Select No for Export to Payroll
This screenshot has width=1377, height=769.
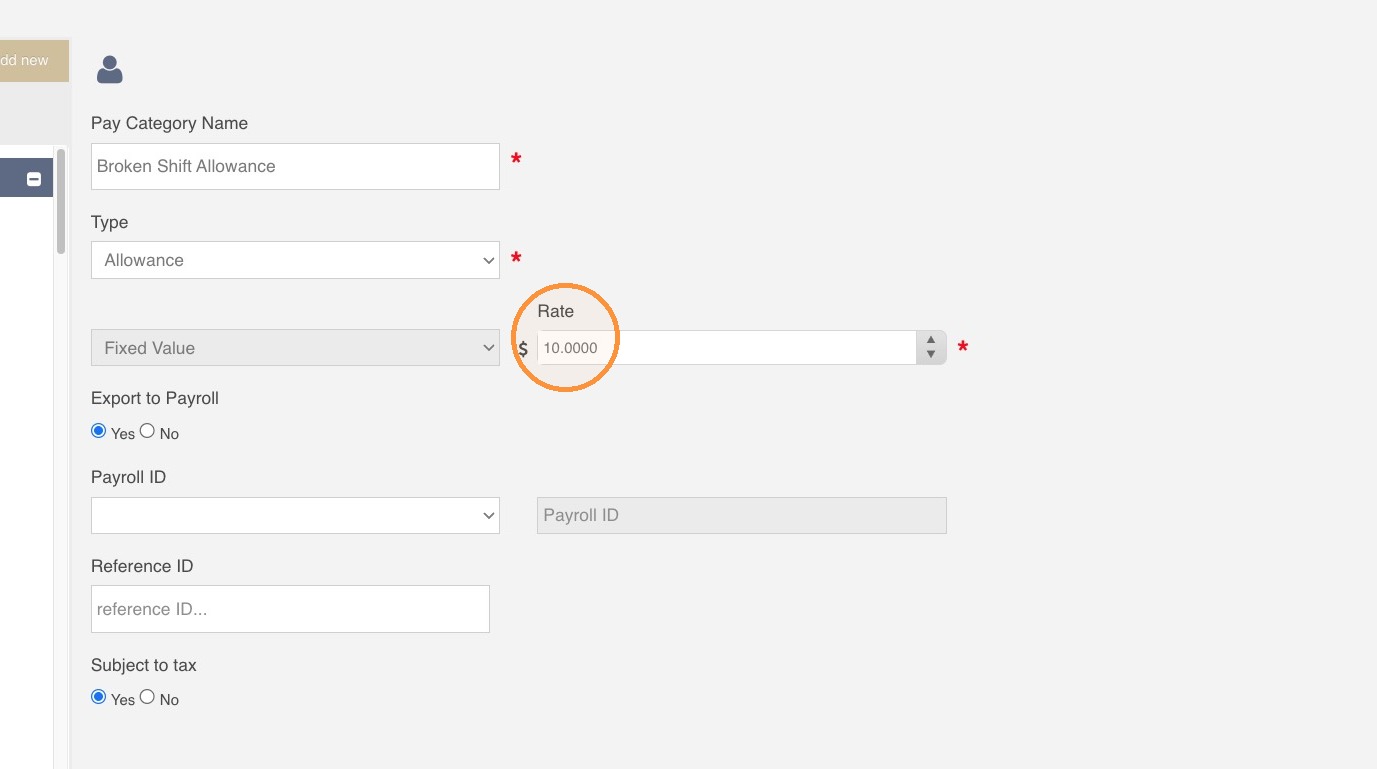click(147, 431)
